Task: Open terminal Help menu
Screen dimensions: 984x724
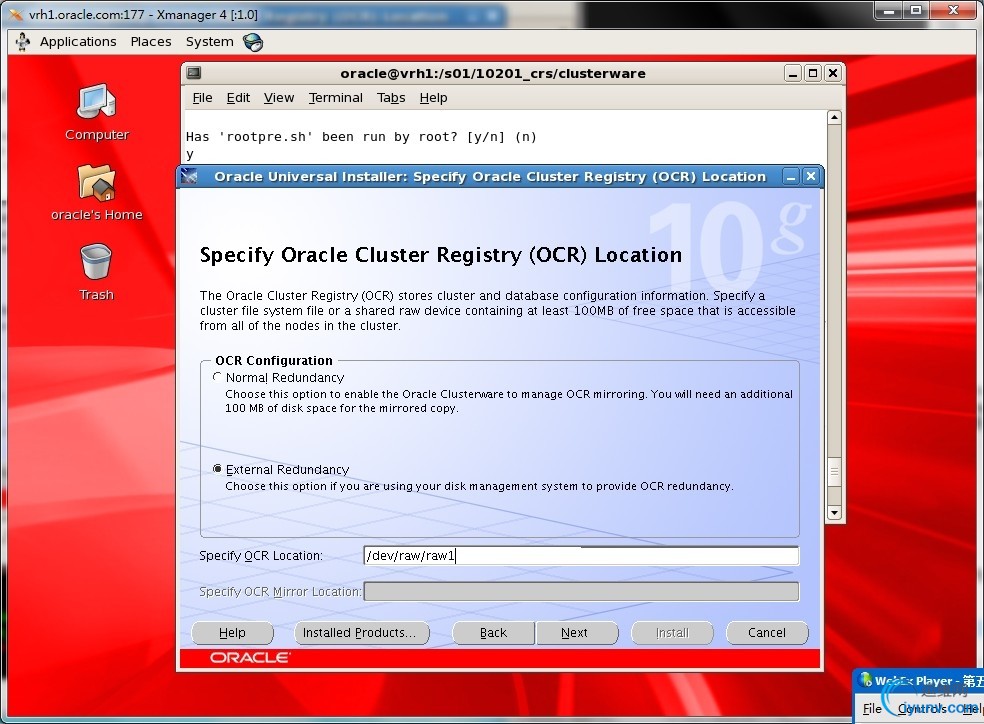Action: pyautogui.click(x=433, y=98)
